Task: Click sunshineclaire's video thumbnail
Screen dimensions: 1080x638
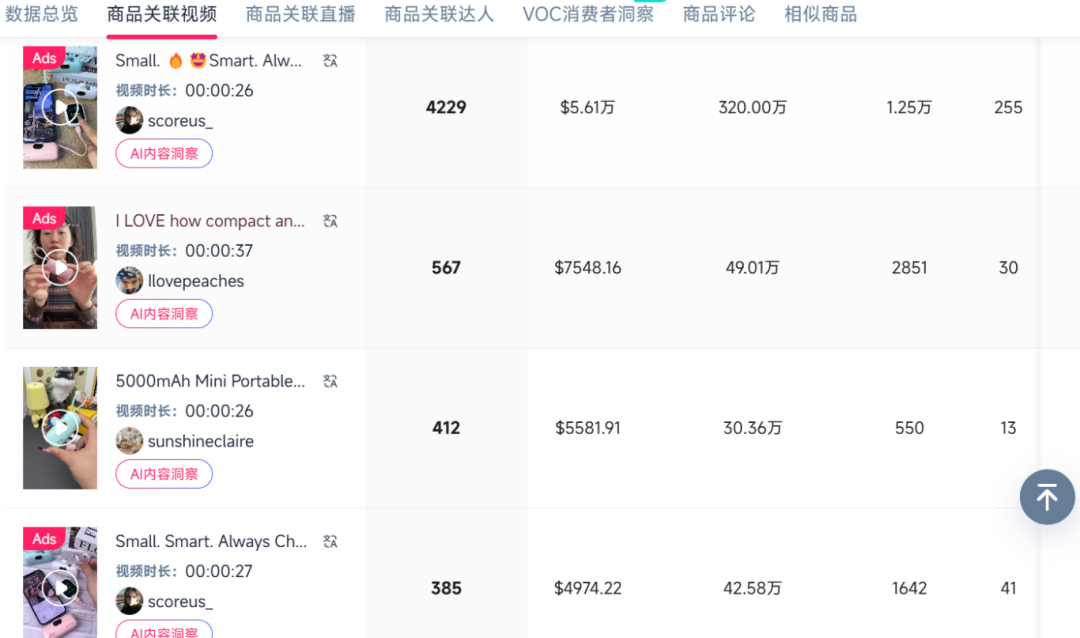Action: pos(59,428)
